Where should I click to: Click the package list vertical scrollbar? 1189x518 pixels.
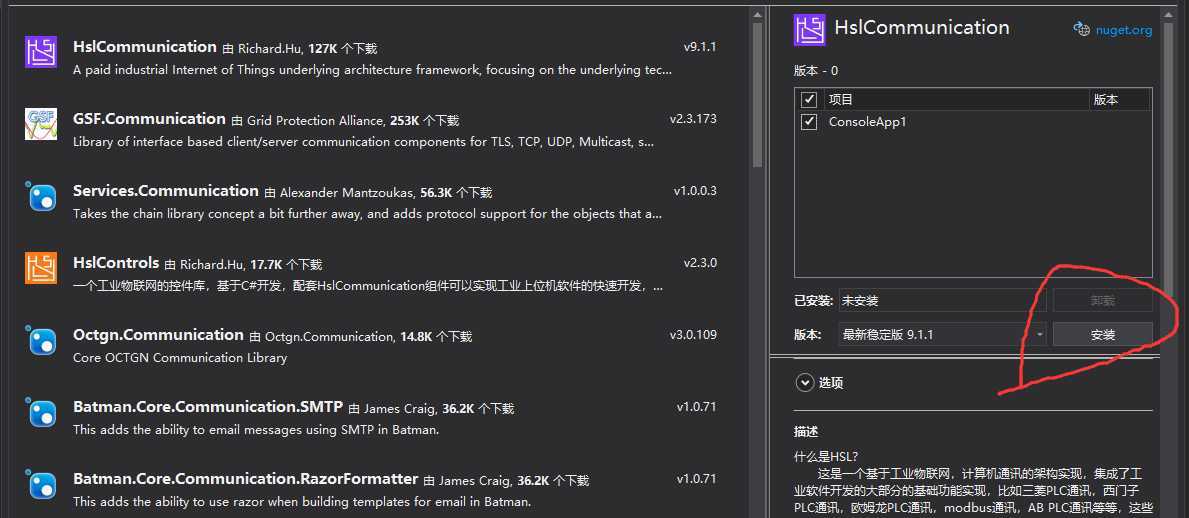758,95
